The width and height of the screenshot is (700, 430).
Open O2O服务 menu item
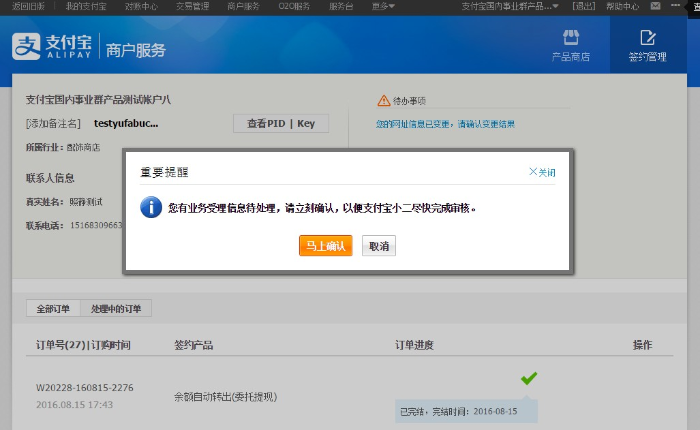click(x=294, y=6)
